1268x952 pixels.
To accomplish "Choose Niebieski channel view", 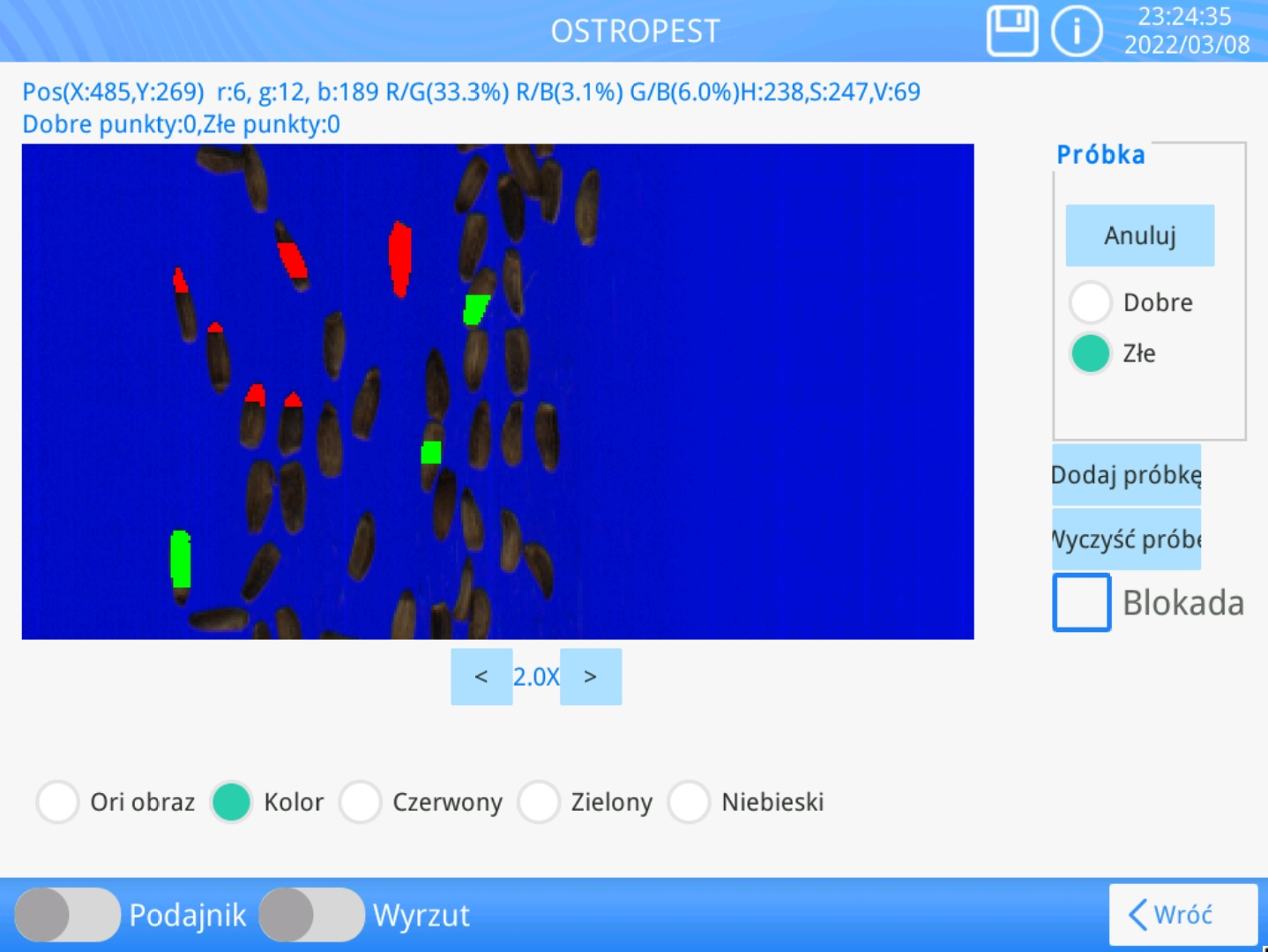I will pos(689,802).
